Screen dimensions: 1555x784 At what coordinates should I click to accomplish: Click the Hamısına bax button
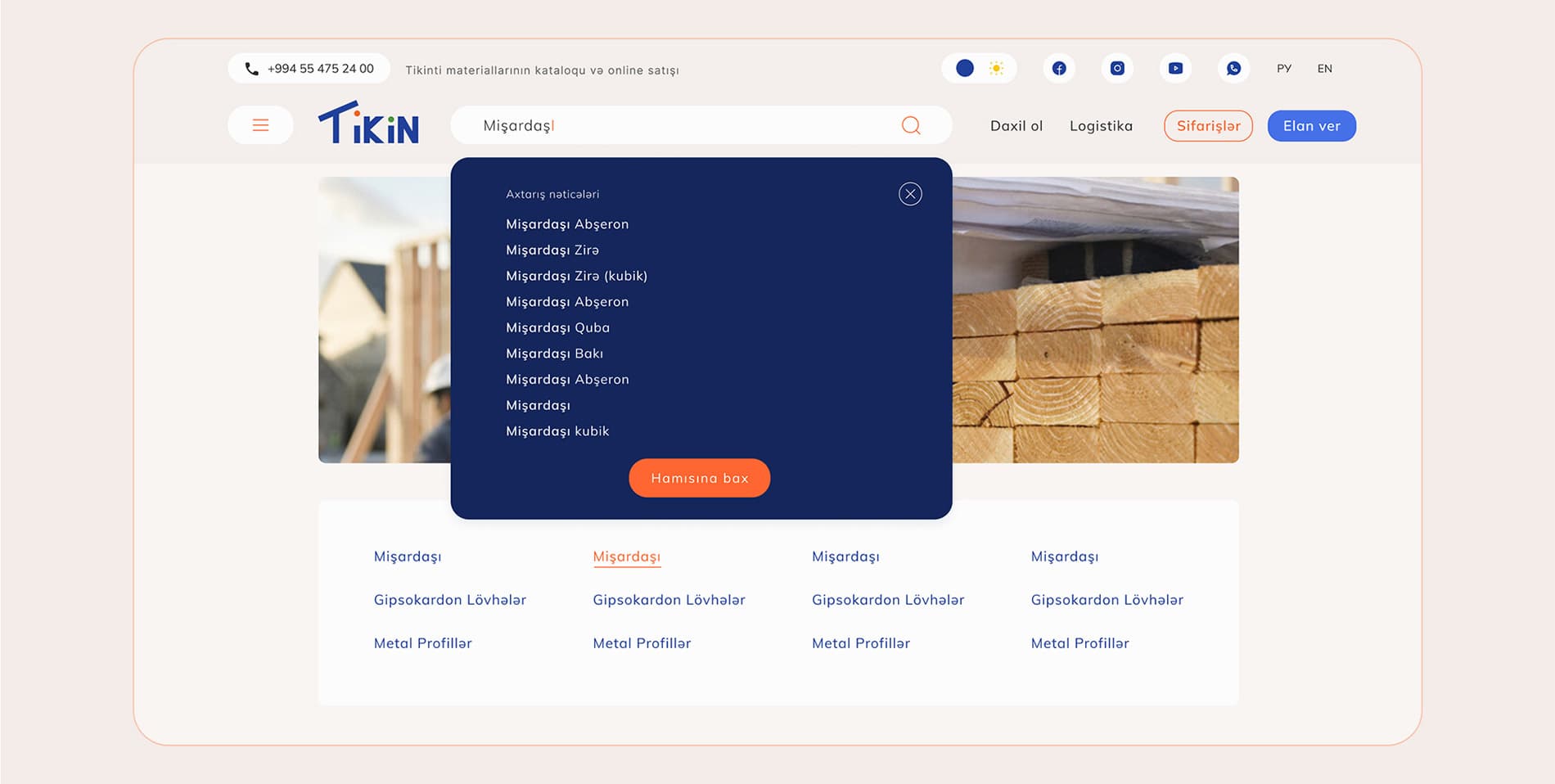click(x=700, y=478)
